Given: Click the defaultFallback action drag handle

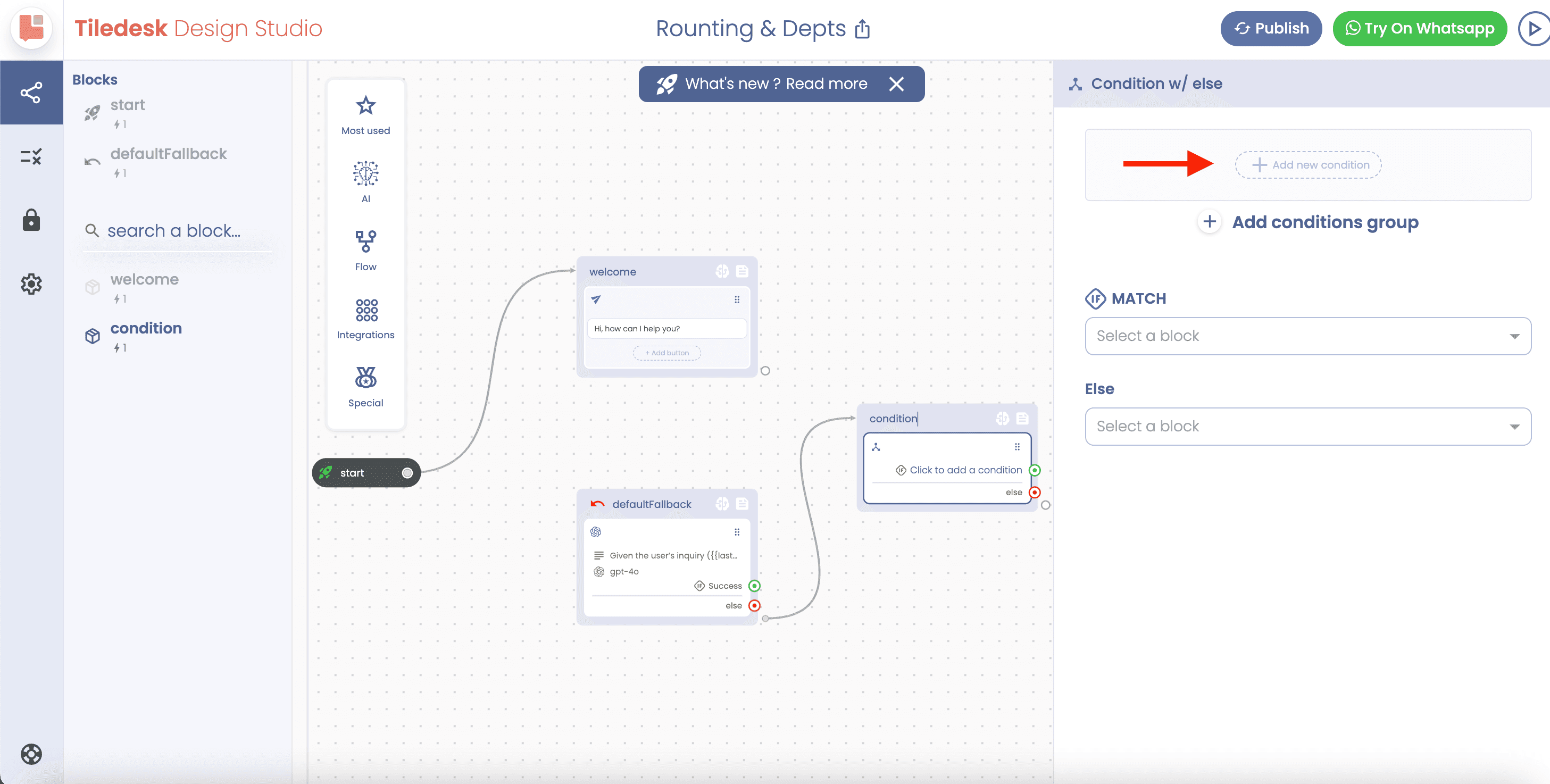Looking at the screenshot, I should pos(737,532).
